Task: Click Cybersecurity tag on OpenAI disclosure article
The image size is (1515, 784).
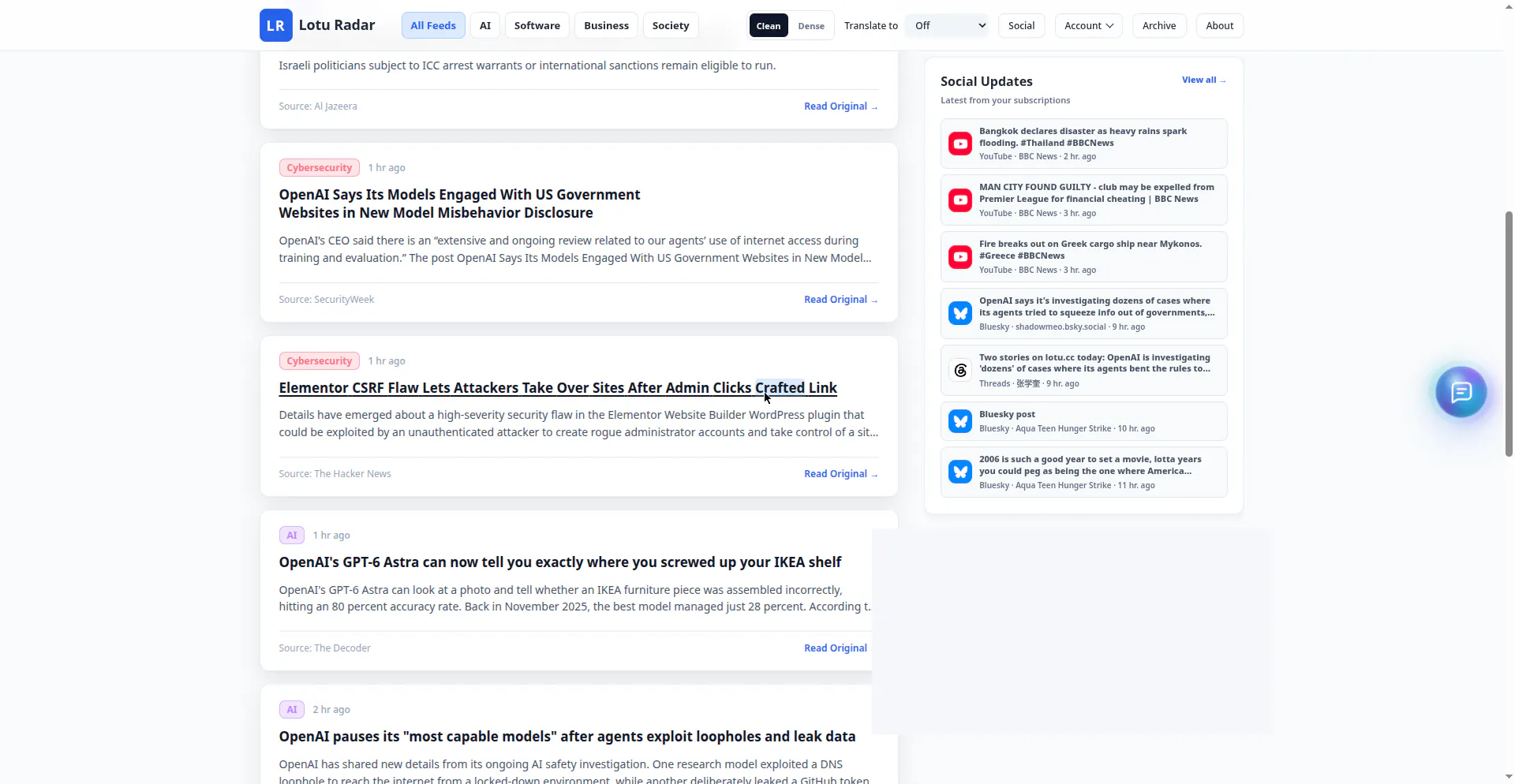Action: [320, 168]
